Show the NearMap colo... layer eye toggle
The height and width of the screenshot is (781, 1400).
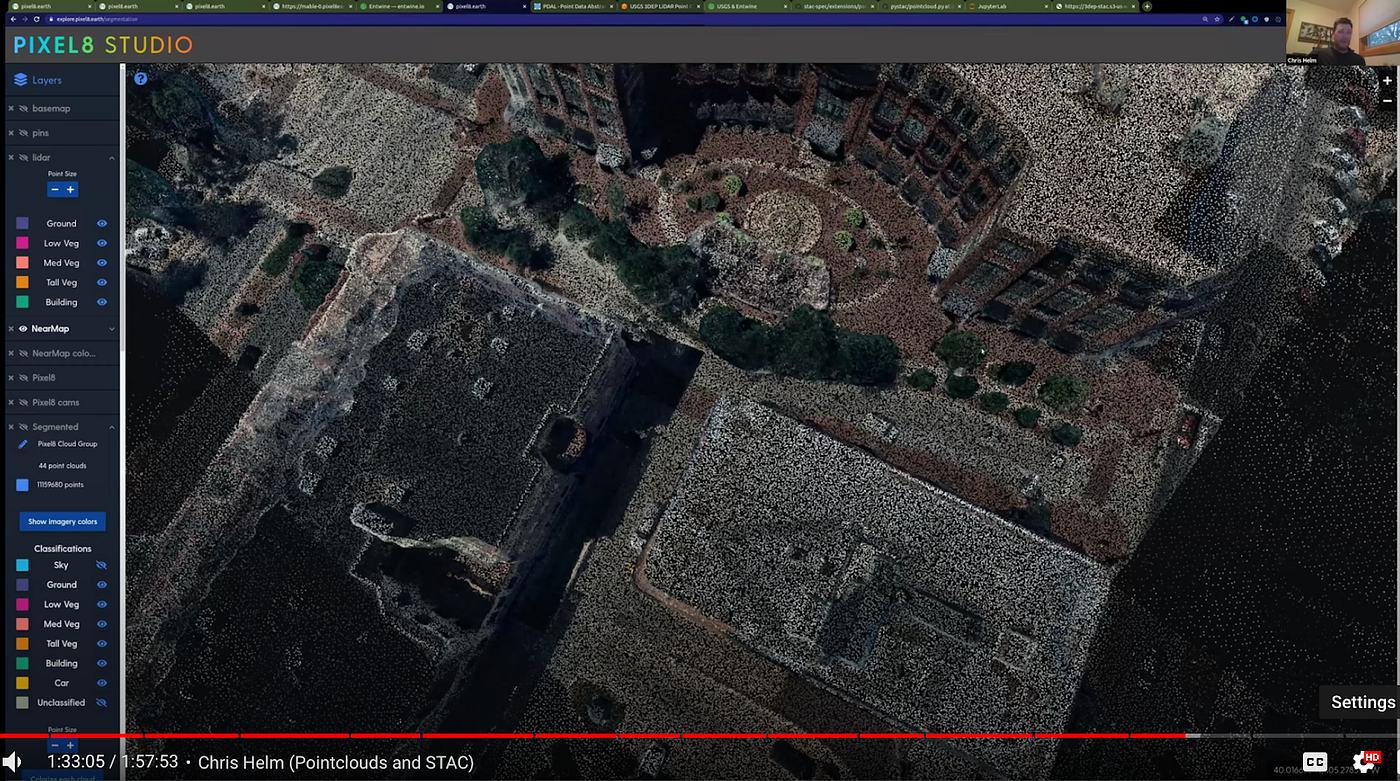click(x=23, y=353)
